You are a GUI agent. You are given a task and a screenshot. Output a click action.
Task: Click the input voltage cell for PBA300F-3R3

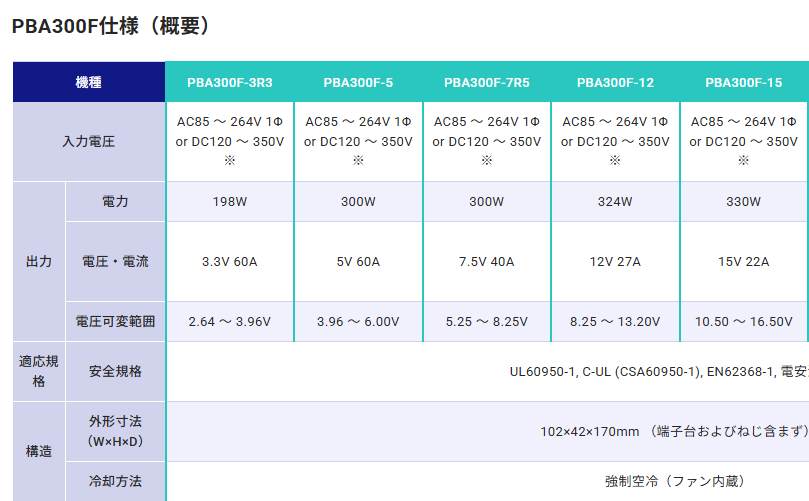point(230,141)
